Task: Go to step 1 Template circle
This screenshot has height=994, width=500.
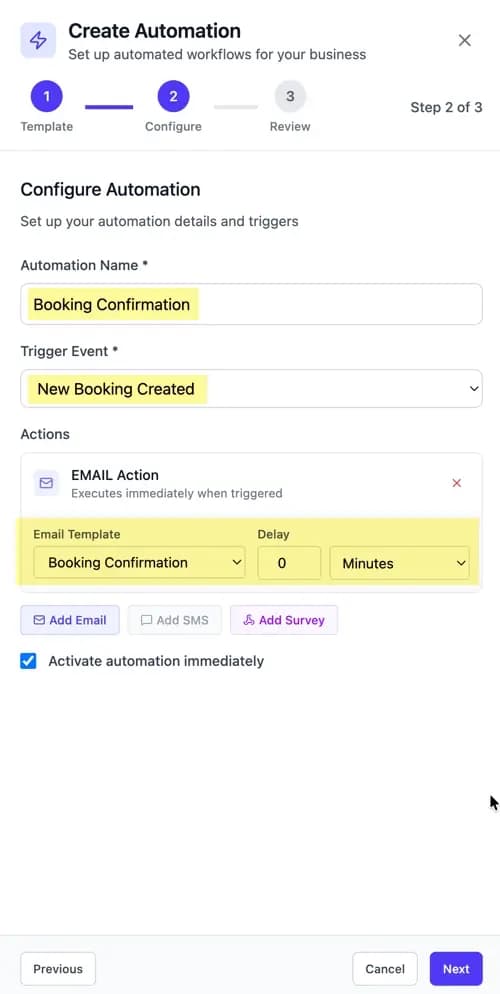Action: [x=46, y=96]
